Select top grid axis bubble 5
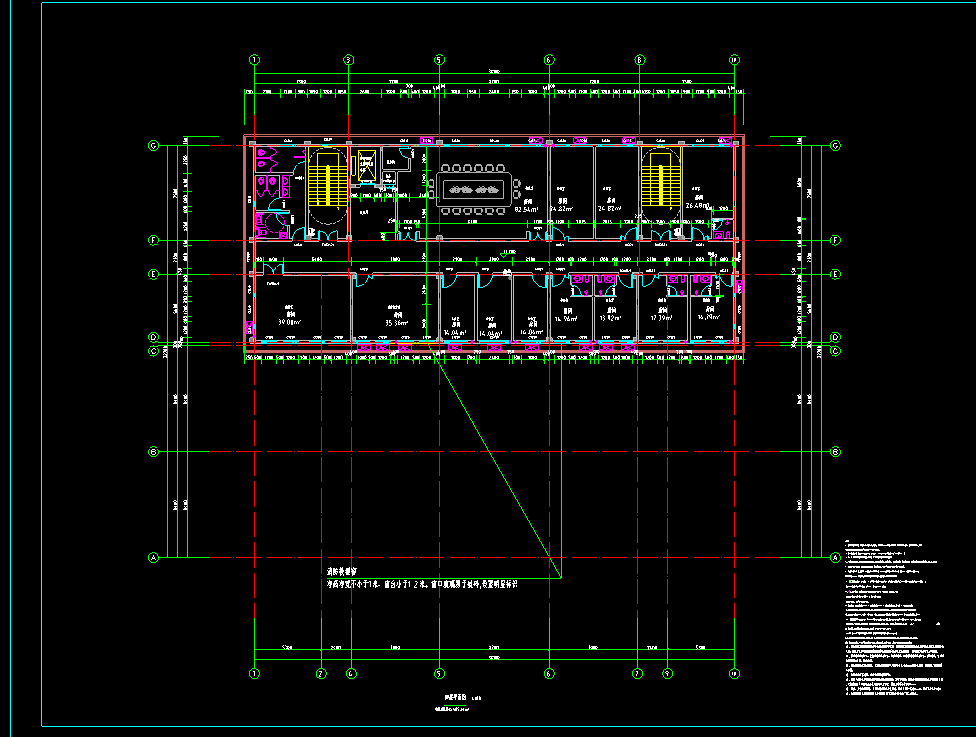976x737 pixels. click(x=439, y=60)
